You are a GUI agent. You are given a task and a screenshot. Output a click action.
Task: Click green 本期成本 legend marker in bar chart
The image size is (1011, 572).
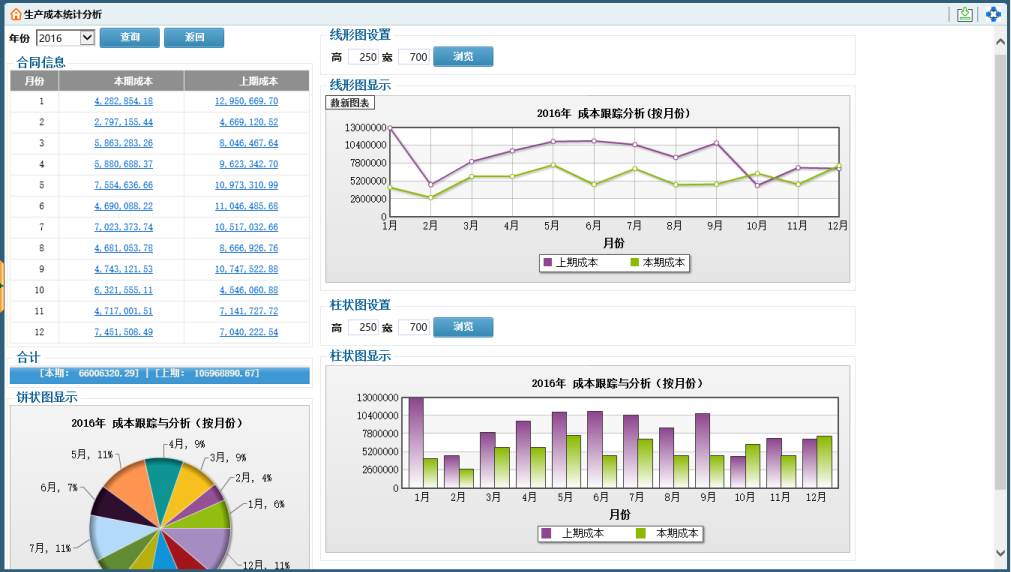point(642,534)
